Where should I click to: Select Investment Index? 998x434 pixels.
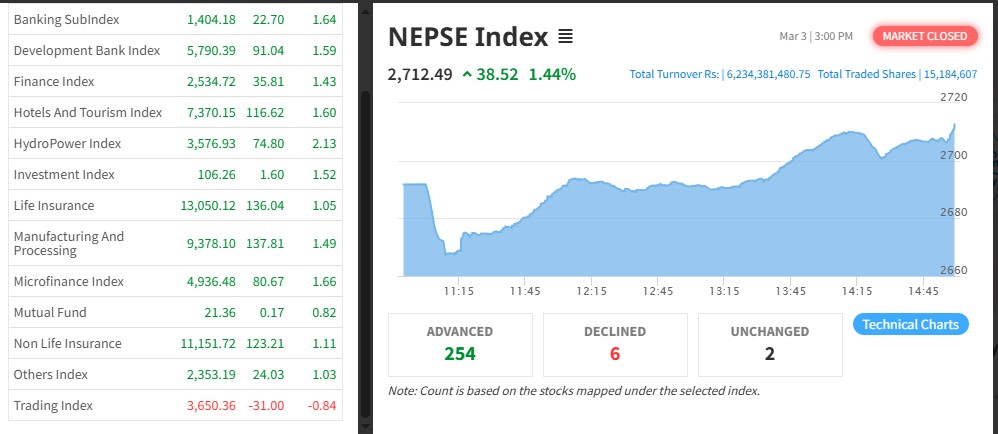pyautogui.click(x=64, y=174)
